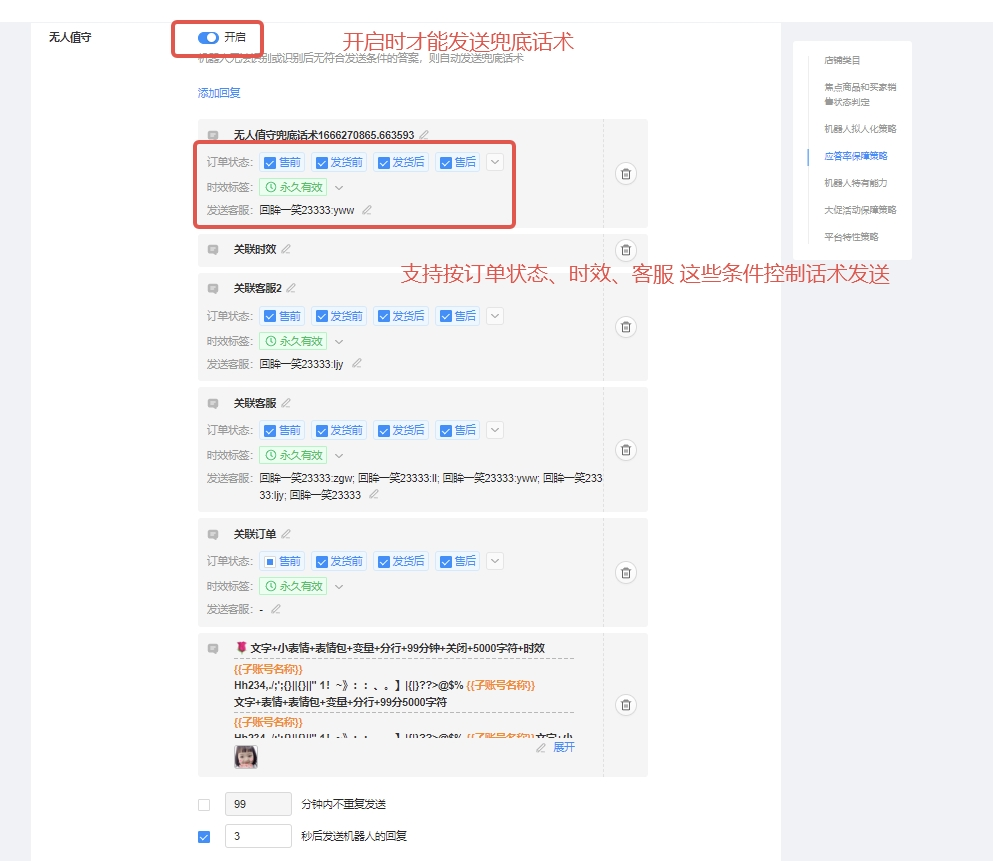Open 时效标签 chevron in 关联客服 card
The width and height of the screenshot is (993, 861).
tap(339, 455)
